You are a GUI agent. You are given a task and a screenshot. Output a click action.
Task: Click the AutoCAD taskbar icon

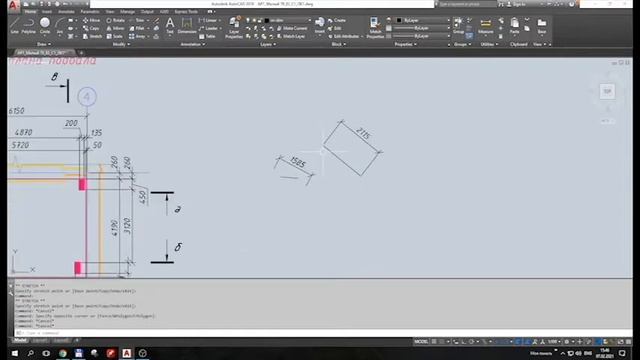click(127, 353)
